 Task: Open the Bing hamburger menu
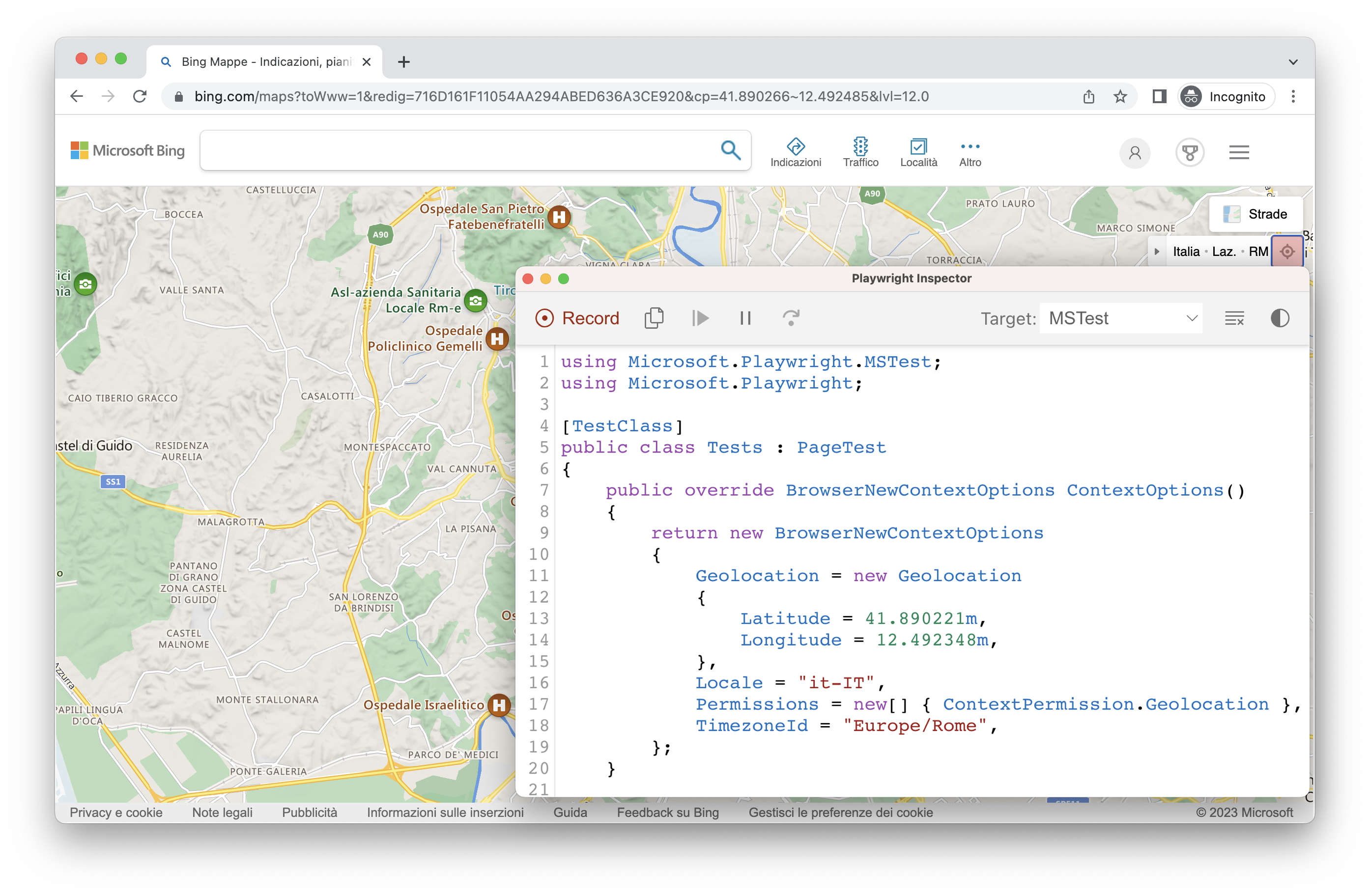coord(1239,152)
